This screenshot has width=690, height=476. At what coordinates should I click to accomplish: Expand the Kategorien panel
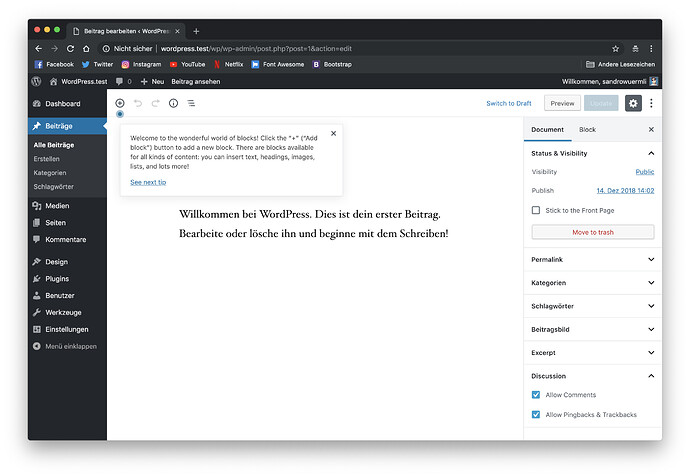(593, 283)
